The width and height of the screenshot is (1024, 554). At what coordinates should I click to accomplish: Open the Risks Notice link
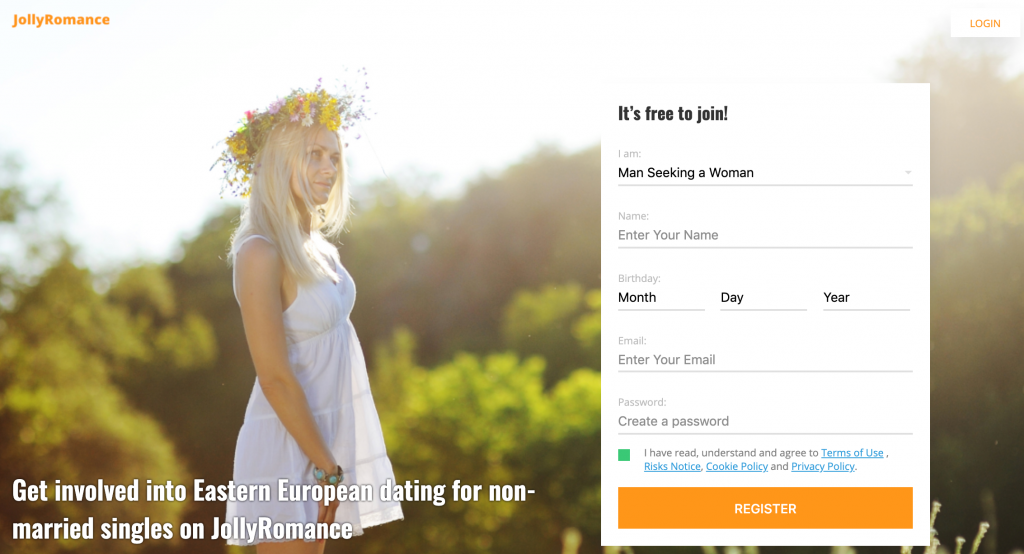pyautogui.click(x=672, y=466)
